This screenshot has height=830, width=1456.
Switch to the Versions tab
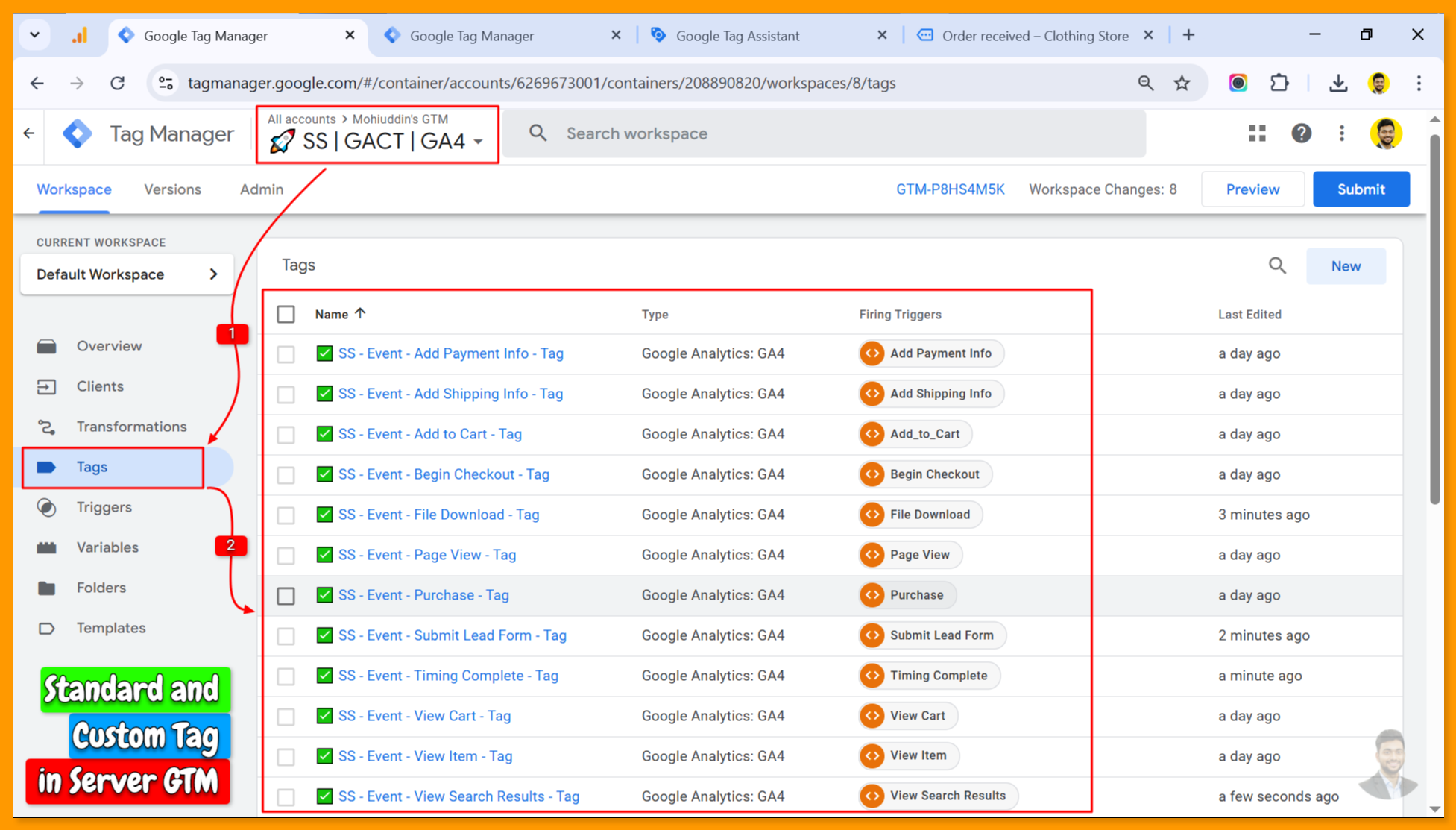172,189
